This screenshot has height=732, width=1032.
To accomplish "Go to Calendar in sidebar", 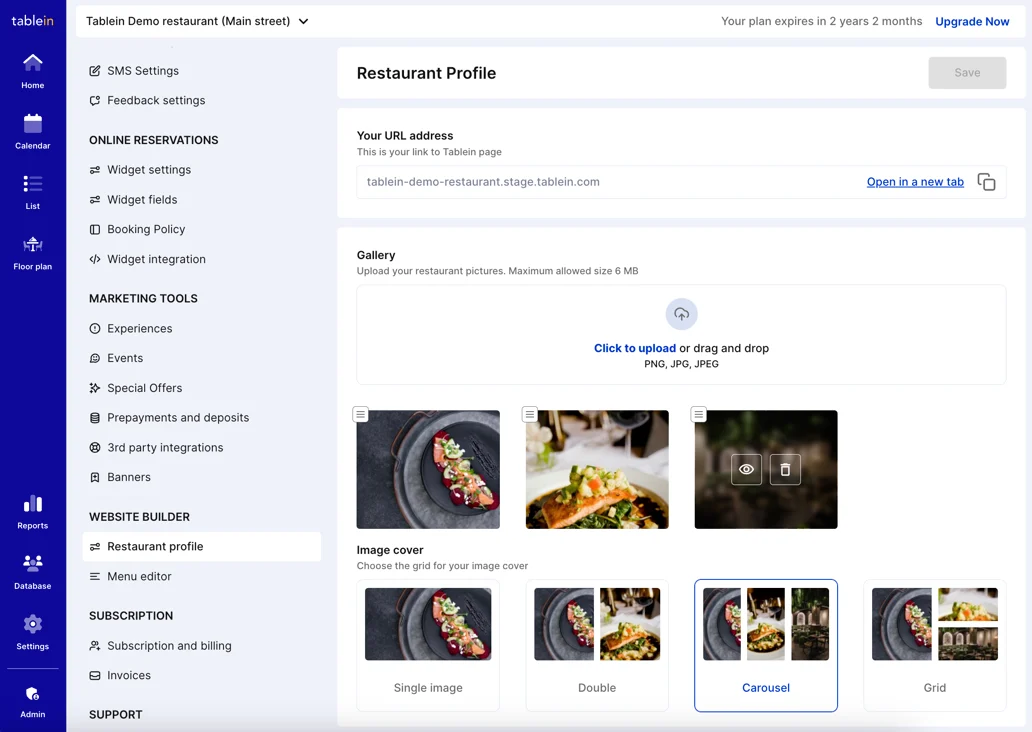I will tap(32, 131).
